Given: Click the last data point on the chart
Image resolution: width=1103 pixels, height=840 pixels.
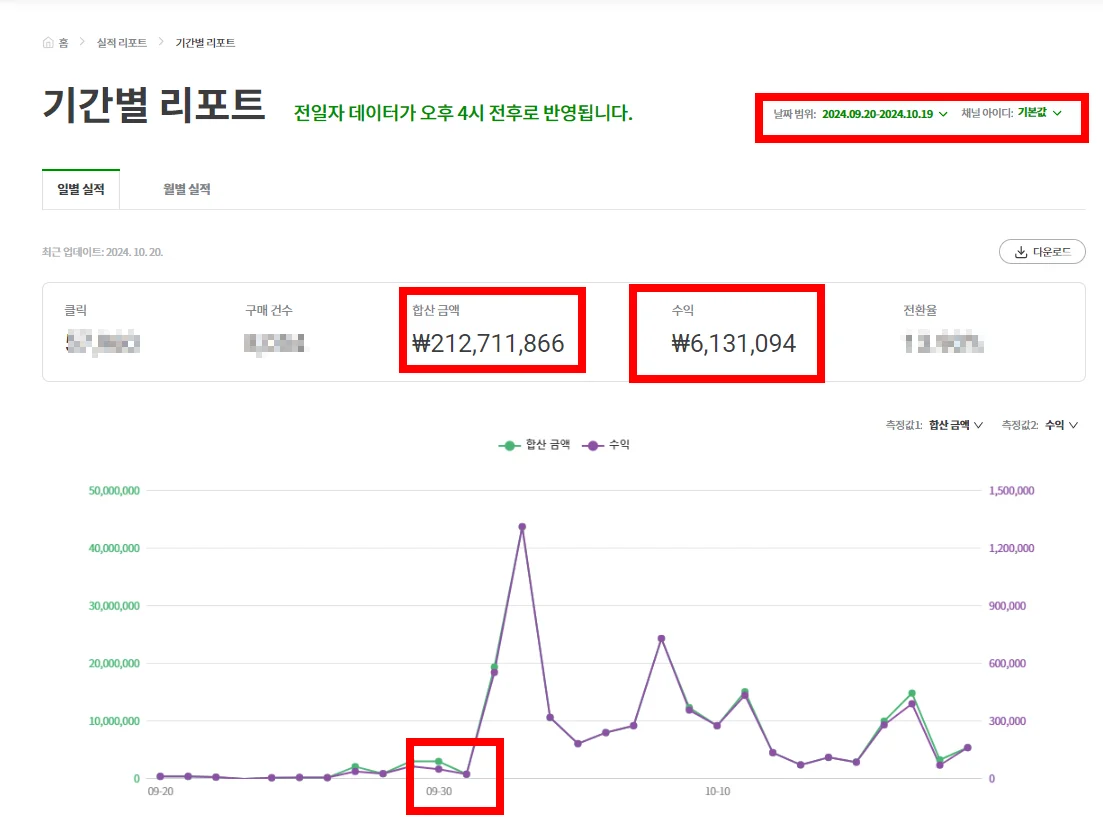Looking at the screenshot, I should tap(967, 747).
